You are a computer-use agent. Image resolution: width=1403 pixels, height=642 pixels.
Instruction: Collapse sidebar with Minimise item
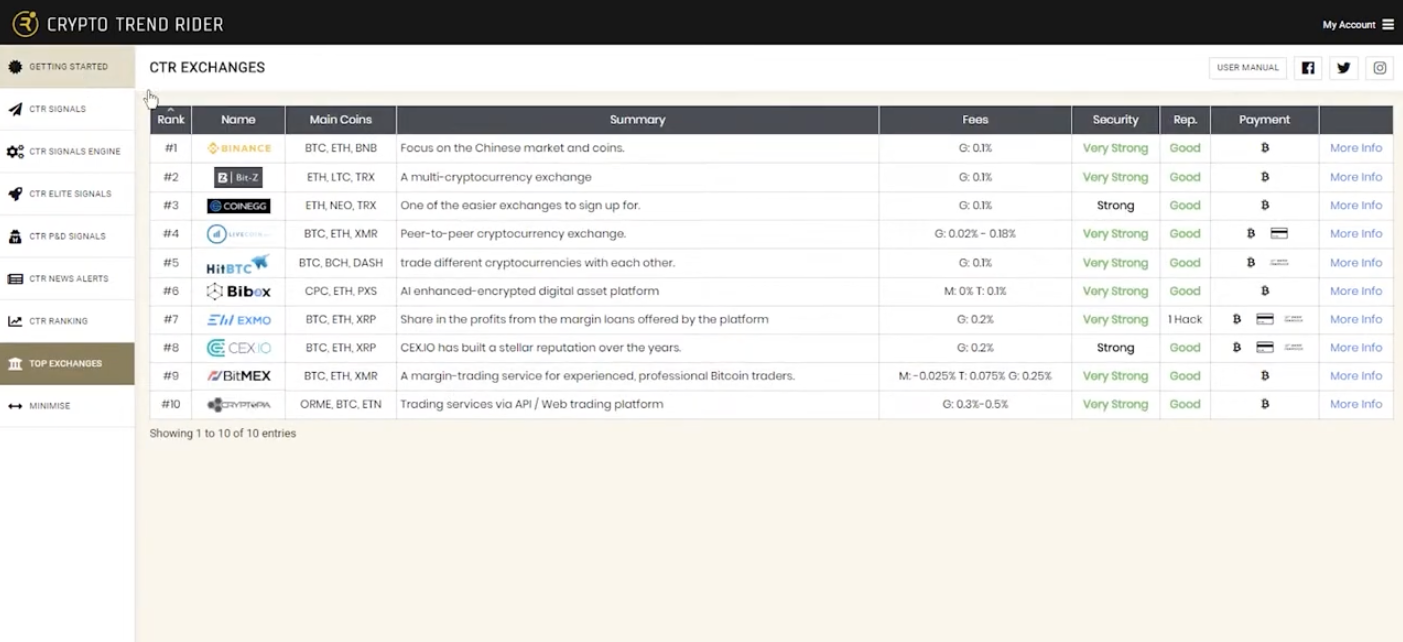(x=67, y=406)
